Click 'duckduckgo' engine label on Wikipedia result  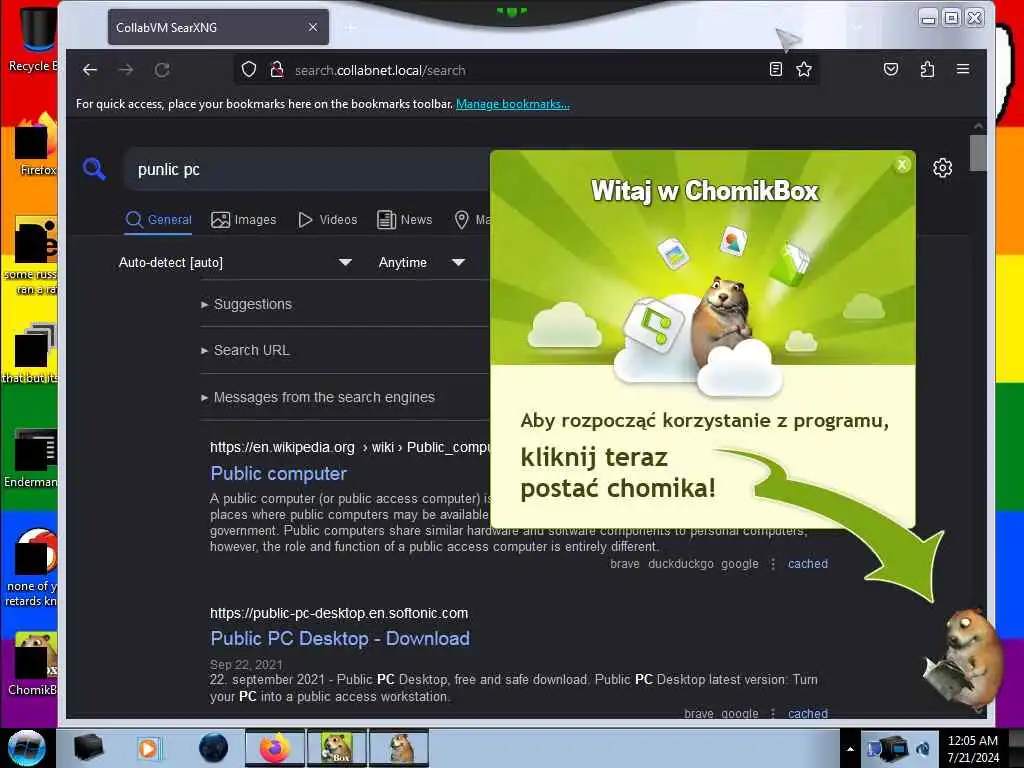coord(680,564)
